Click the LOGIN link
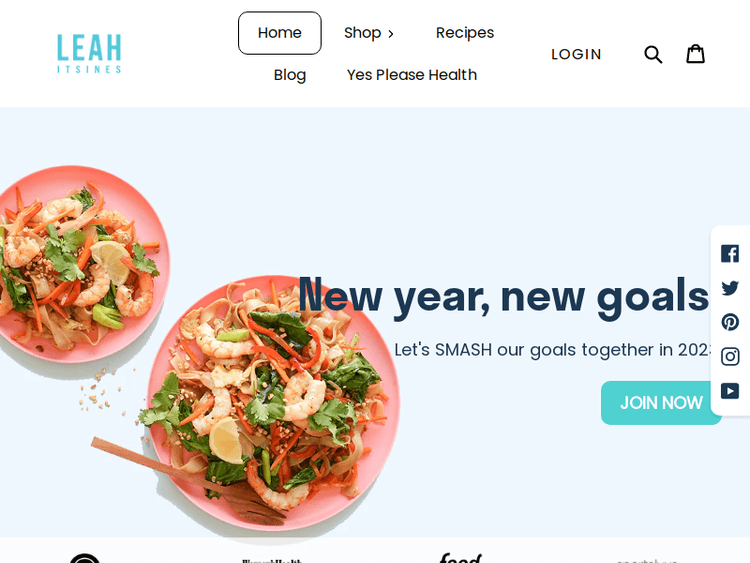The image size is (750, 563). (x=576, y=55)
